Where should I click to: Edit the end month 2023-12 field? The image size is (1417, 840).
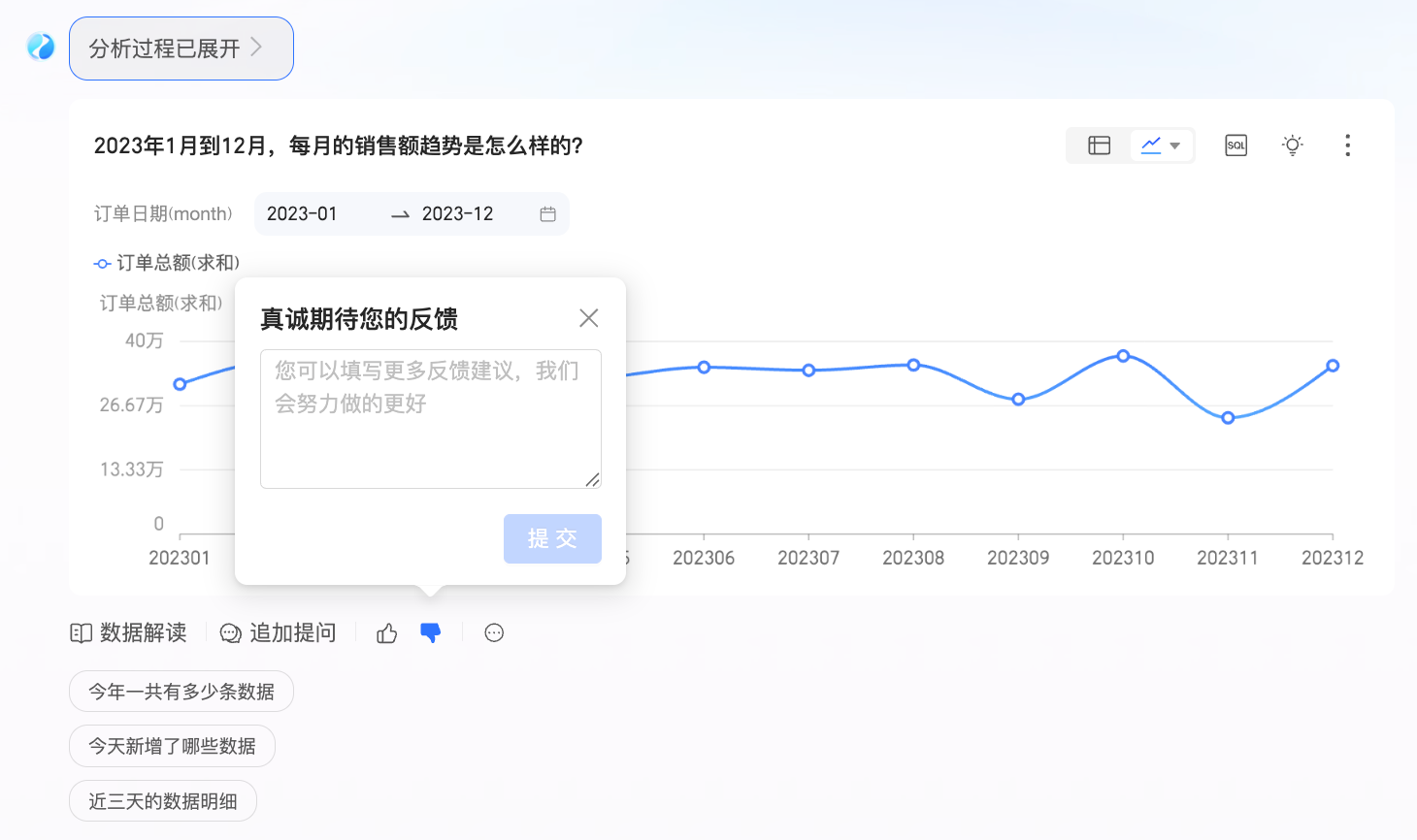457,214
